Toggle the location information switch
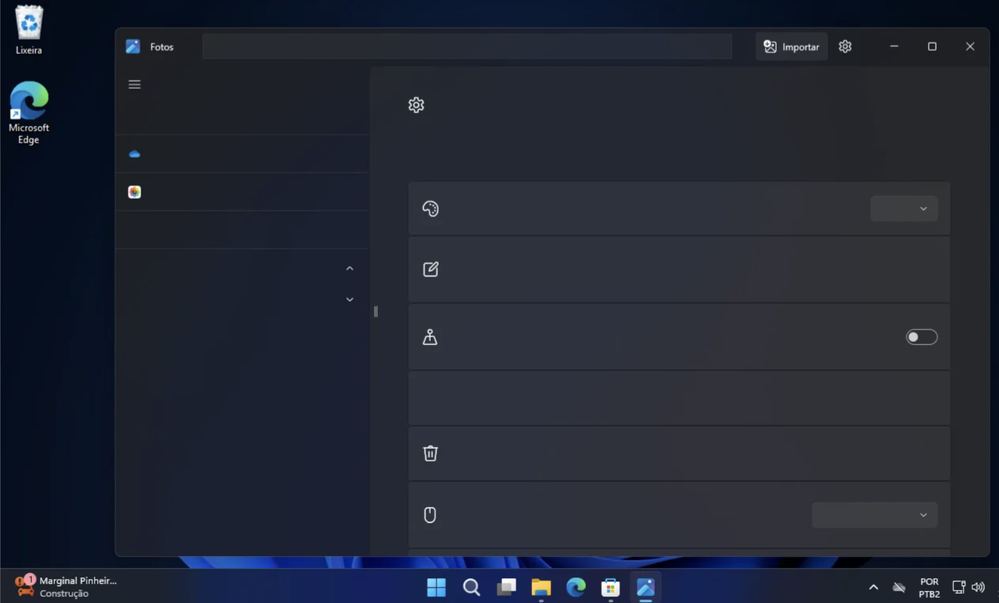The height and width of the screenshot is (603, 999). [920, 337]
